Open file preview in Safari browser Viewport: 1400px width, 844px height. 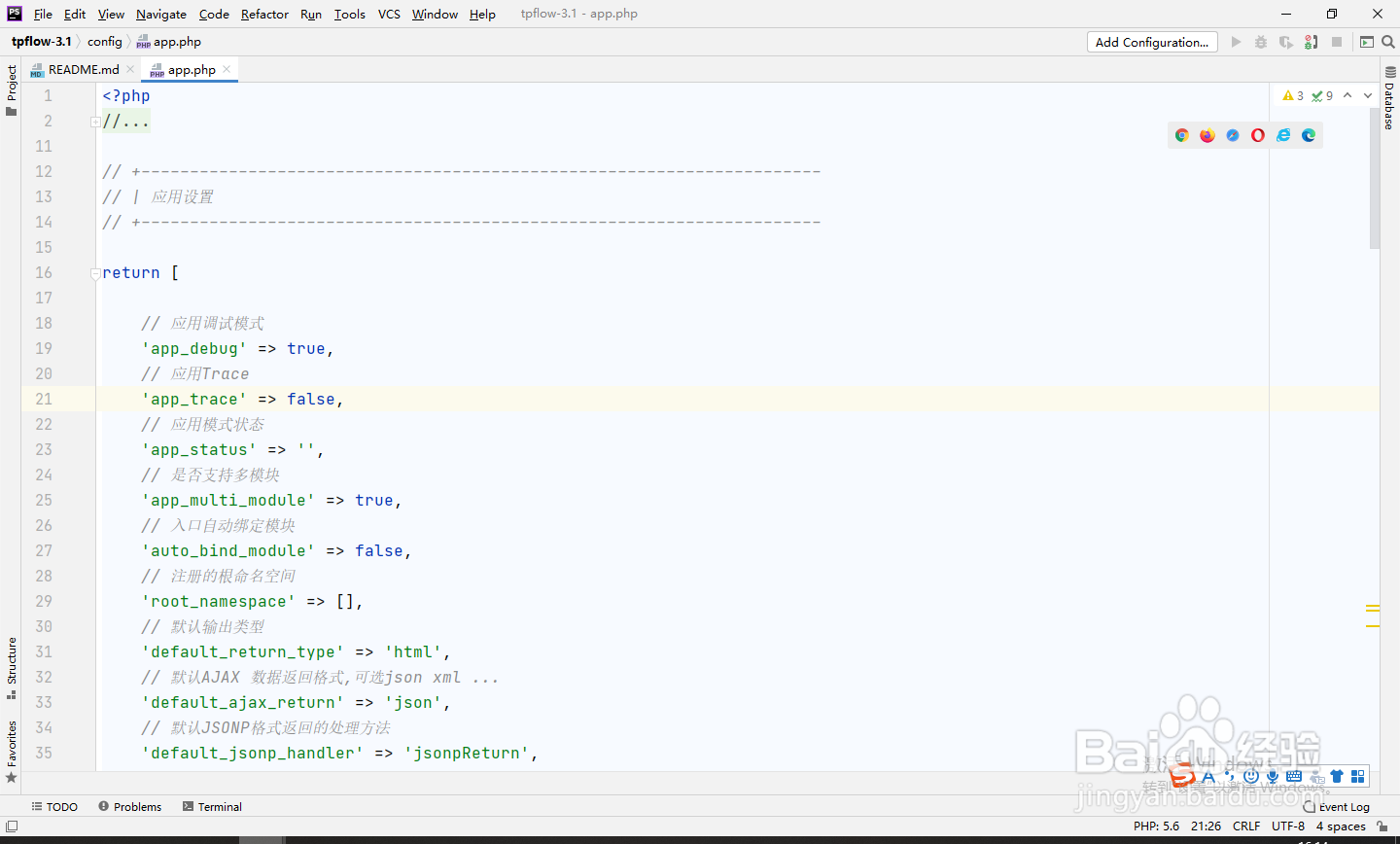point(1233,135)
